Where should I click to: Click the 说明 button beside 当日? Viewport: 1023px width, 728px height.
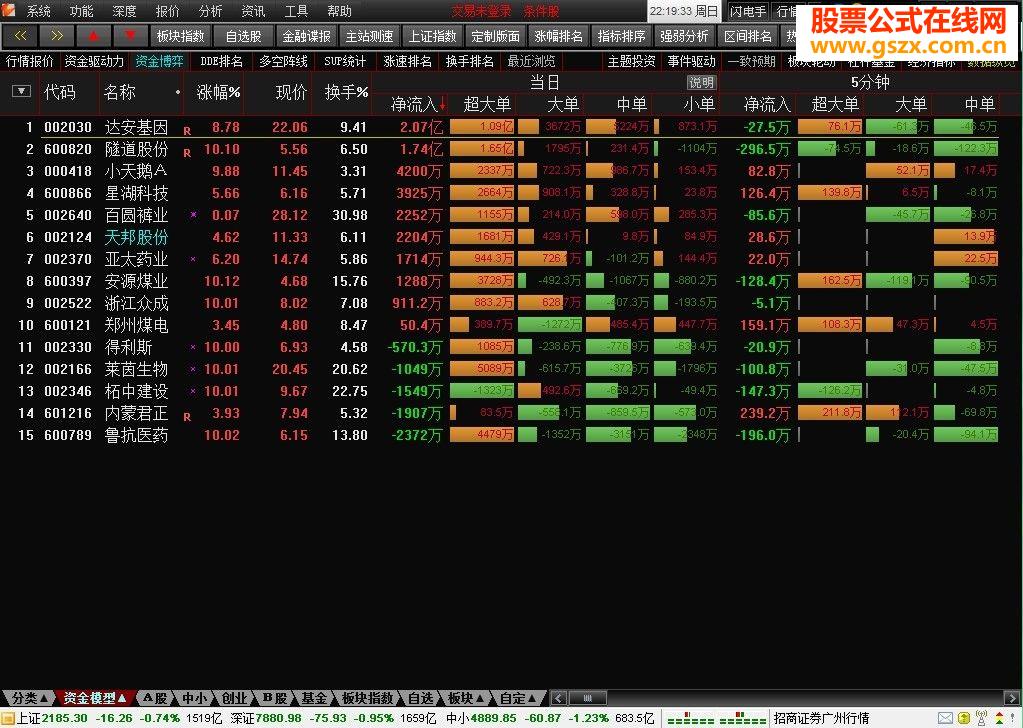pyautogui.click(x=701, y=82)
